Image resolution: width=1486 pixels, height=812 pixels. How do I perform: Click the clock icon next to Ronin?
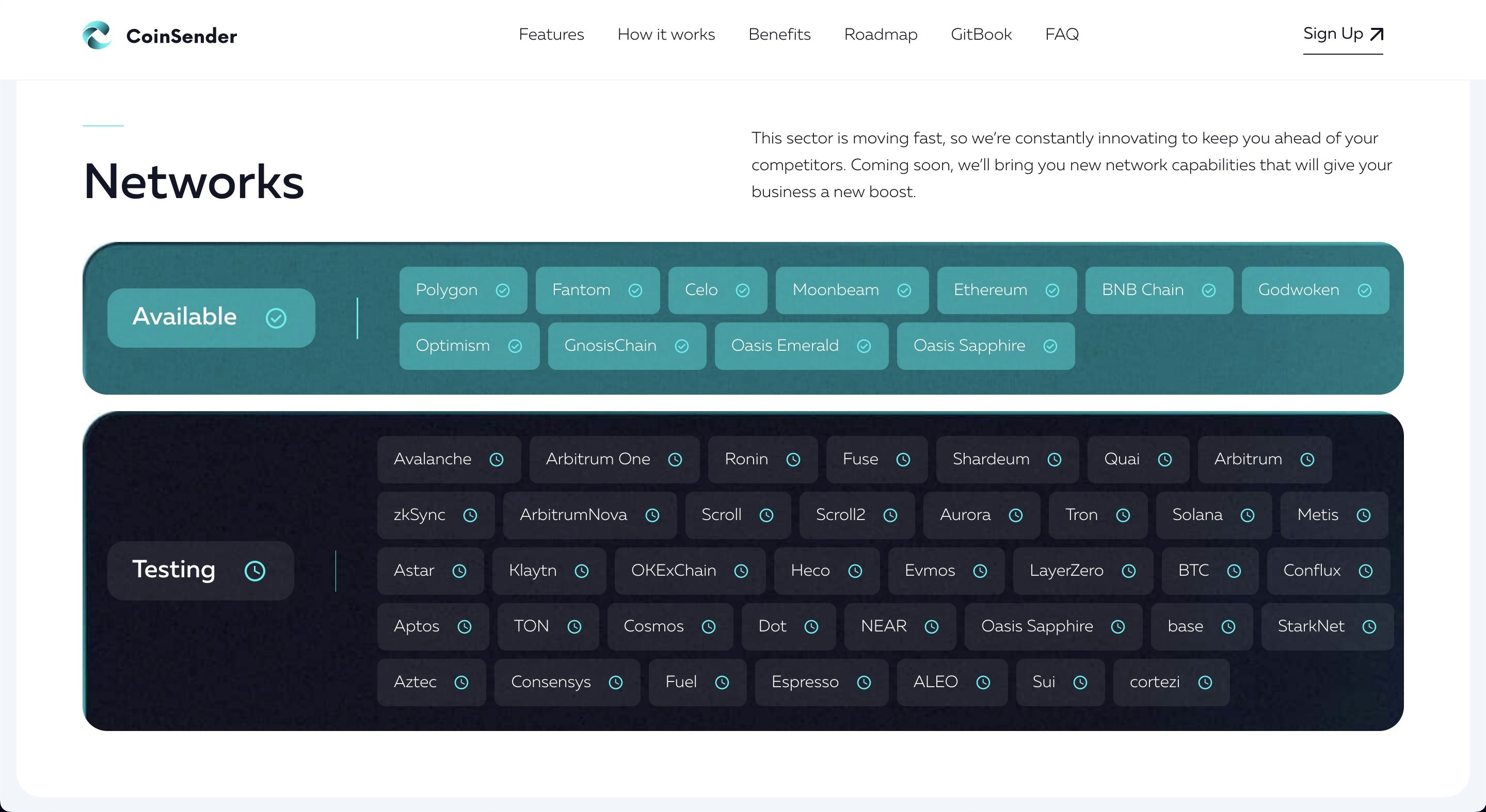tap(793, 460)
